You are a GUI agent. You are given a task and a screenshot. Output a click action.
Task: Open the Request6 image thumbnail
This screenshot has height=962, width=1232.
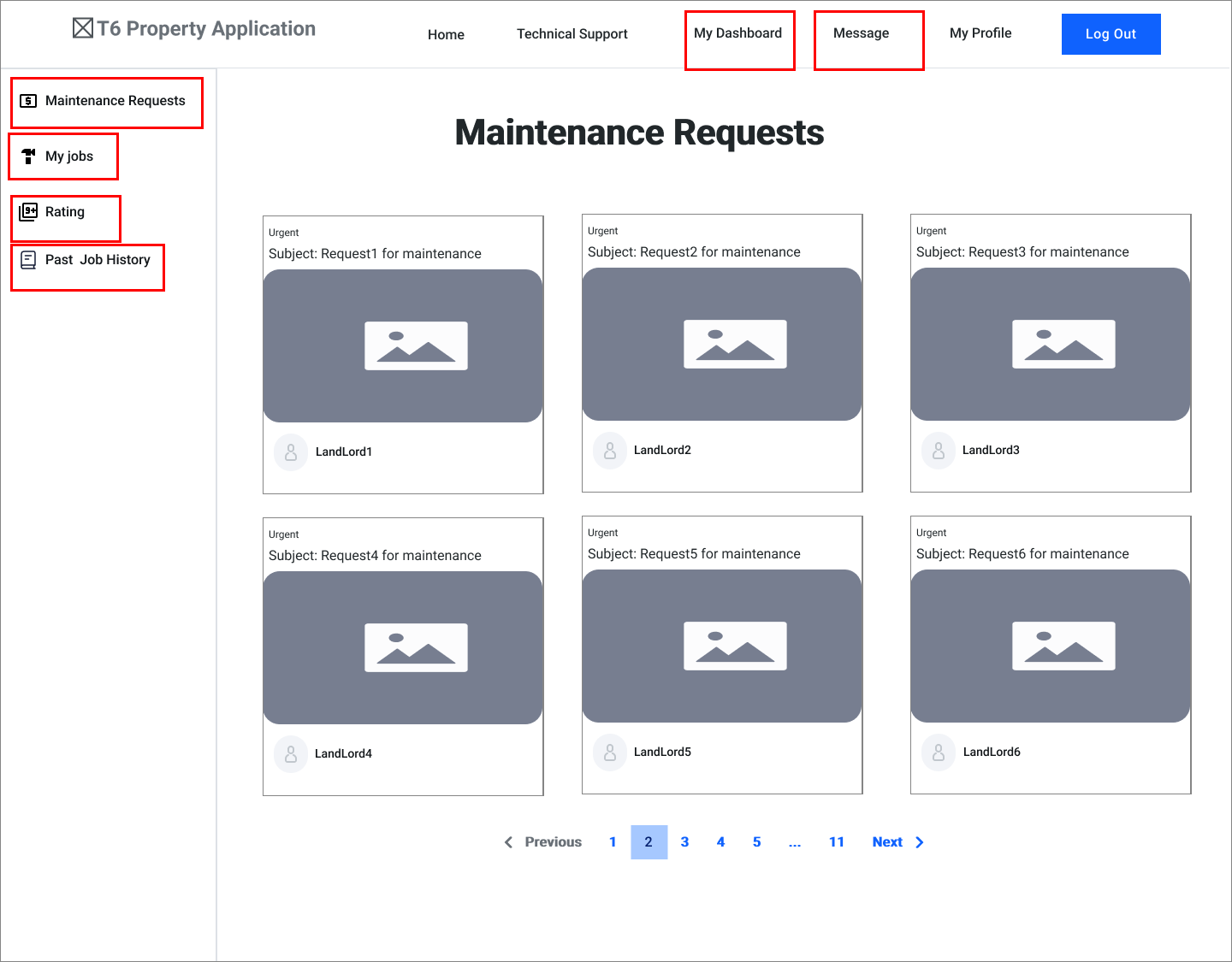click(1051, 646)
